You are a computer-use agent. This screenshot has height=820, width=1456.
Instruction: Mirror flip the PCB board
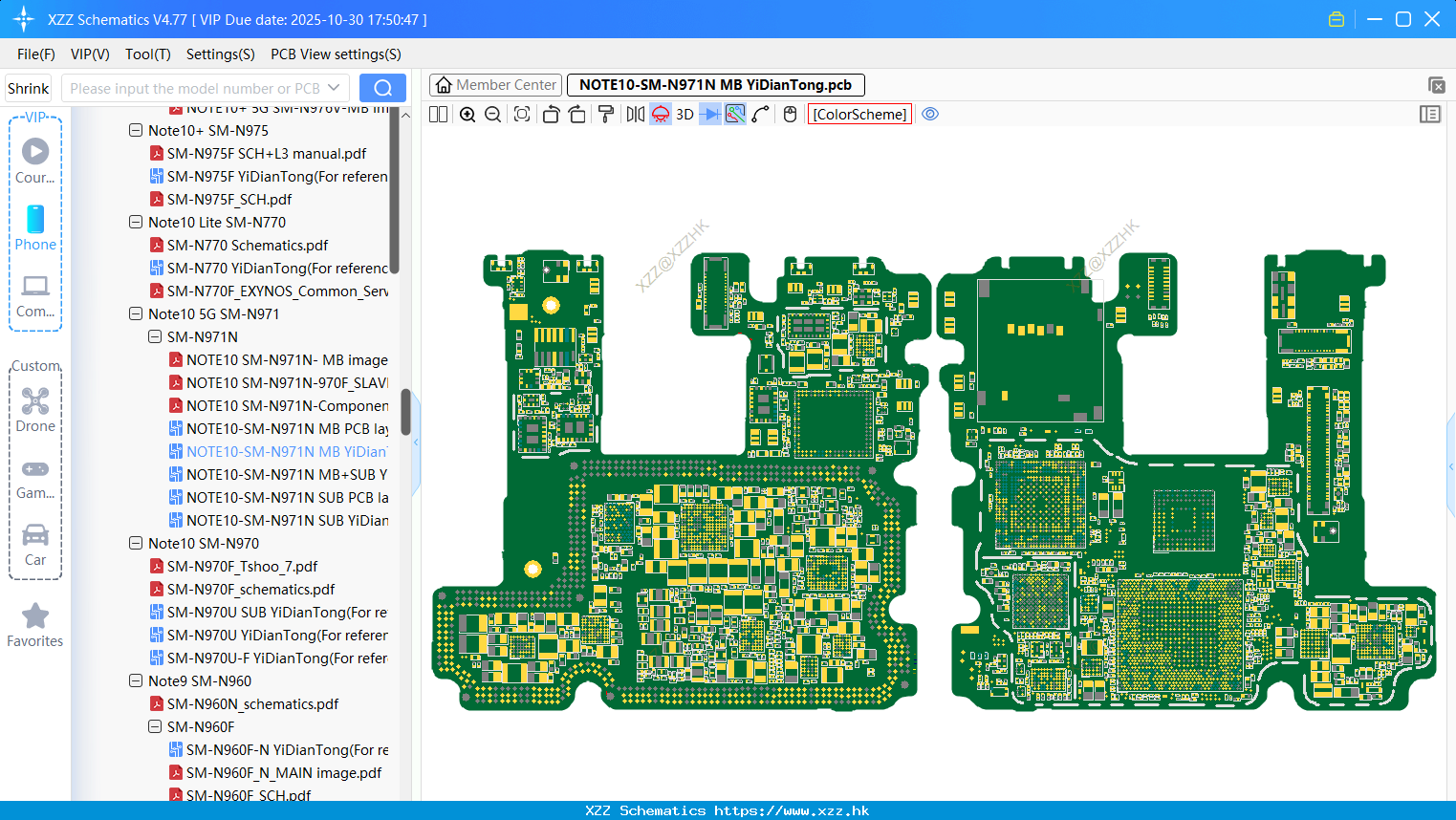pos(636,115)
